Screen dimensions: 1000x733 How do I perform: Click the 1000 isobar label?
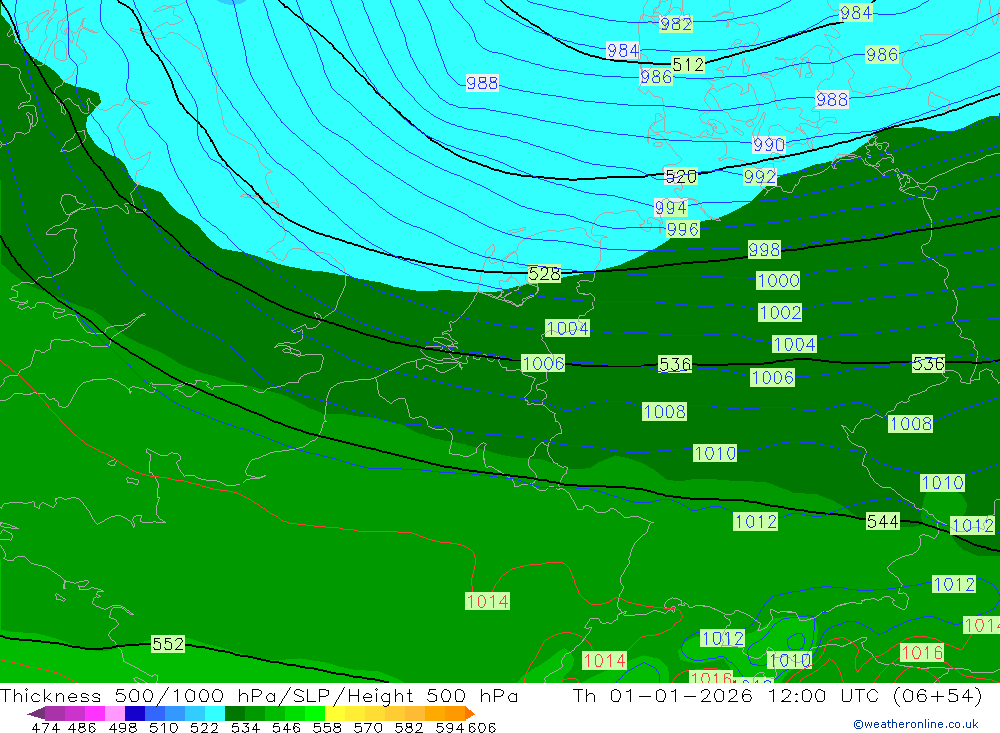778,280
